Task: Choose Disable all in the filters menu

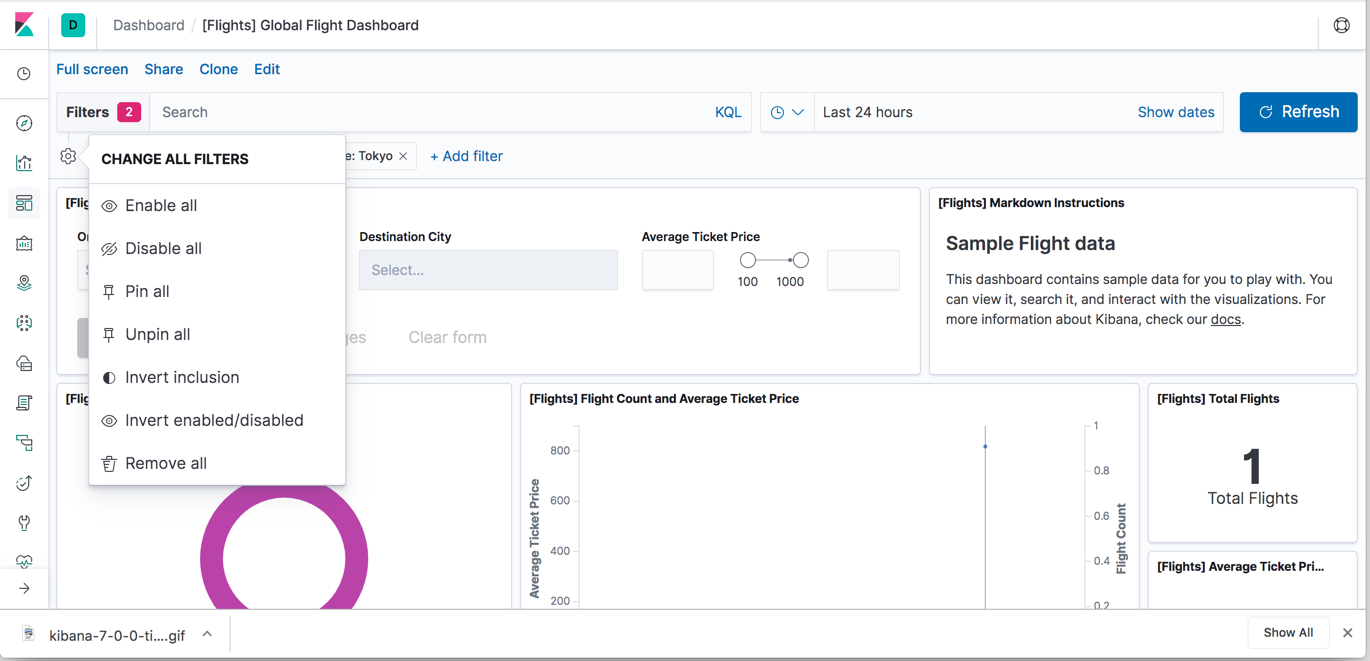Action: click(163, 249)
